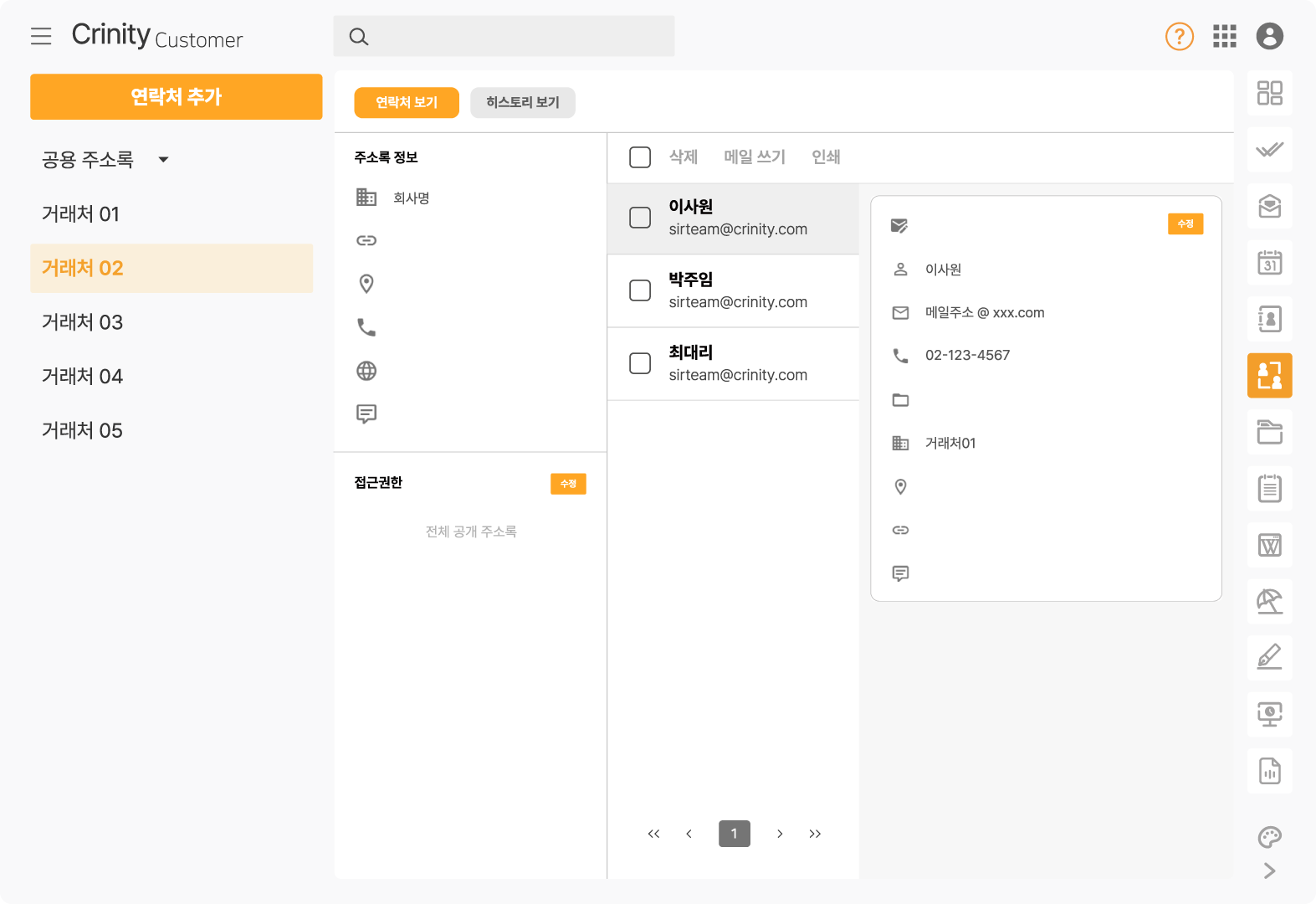Click 수정 button on contact detail card
Viewport: 1316px width, 904px height.
click(x=1185, y=224)
